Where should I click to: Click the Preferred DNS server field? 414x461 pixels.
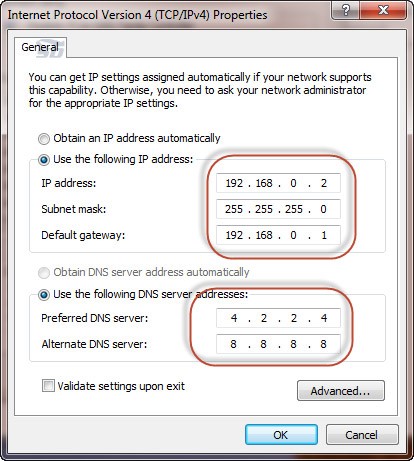click(278, 318)
